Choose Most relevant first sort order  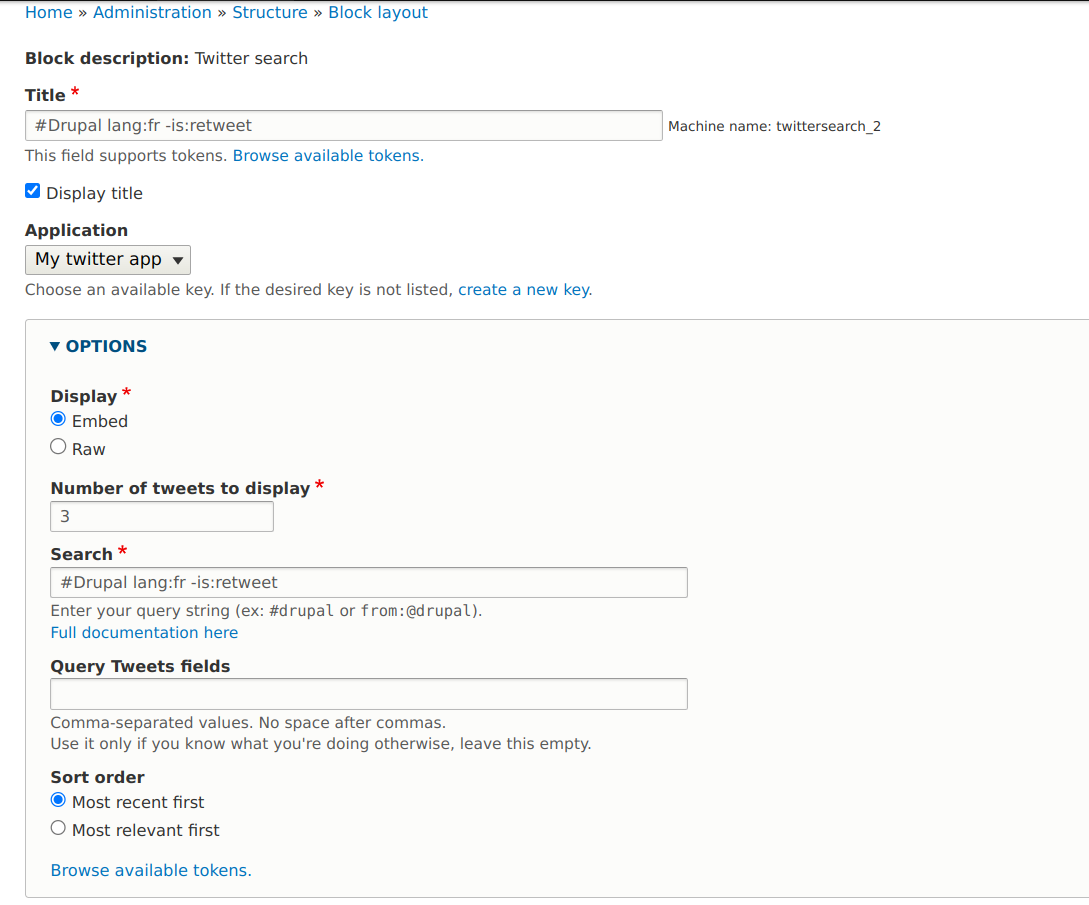click(x=58, y=828)
